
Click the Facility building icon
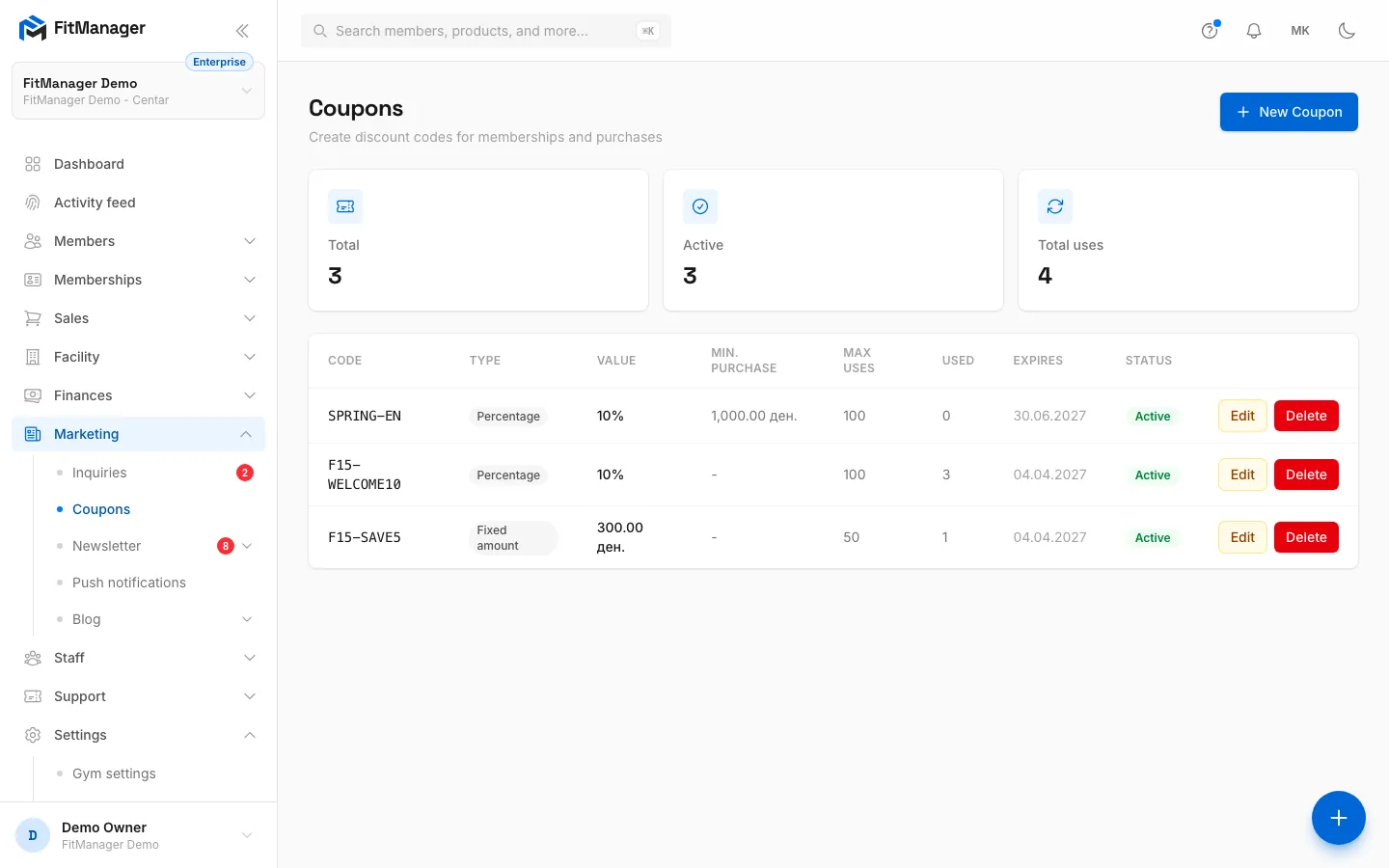(x=33, y=357)
